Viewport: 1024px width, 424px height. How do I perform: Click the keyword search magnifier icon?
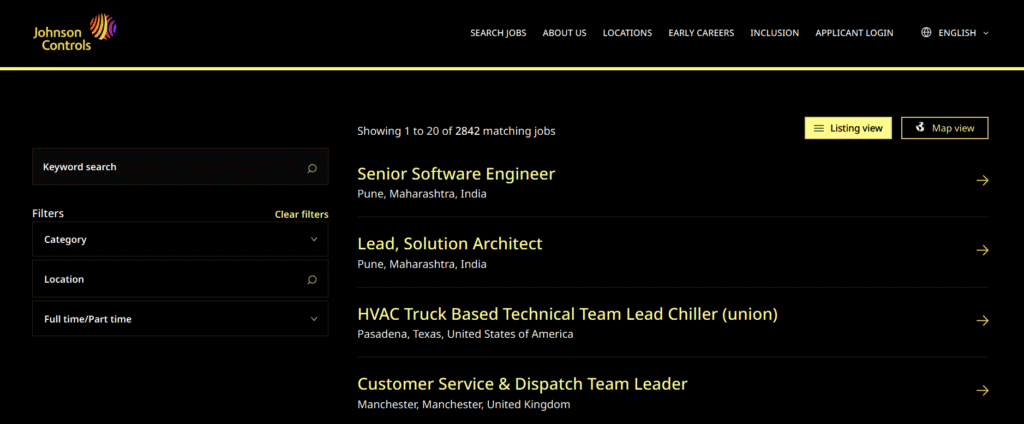[312, 168]
